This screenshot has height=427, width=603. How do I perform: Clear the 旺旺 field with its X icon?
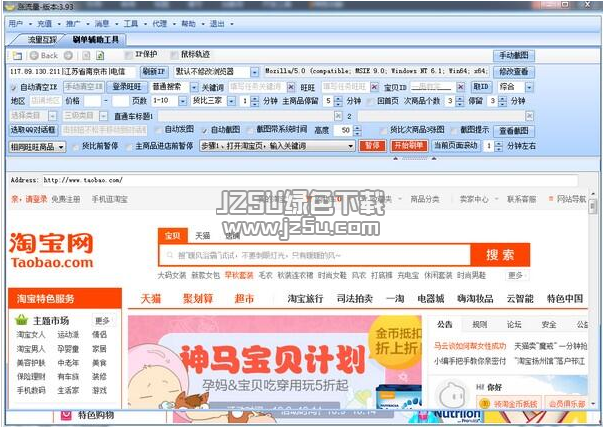point(374,87)
